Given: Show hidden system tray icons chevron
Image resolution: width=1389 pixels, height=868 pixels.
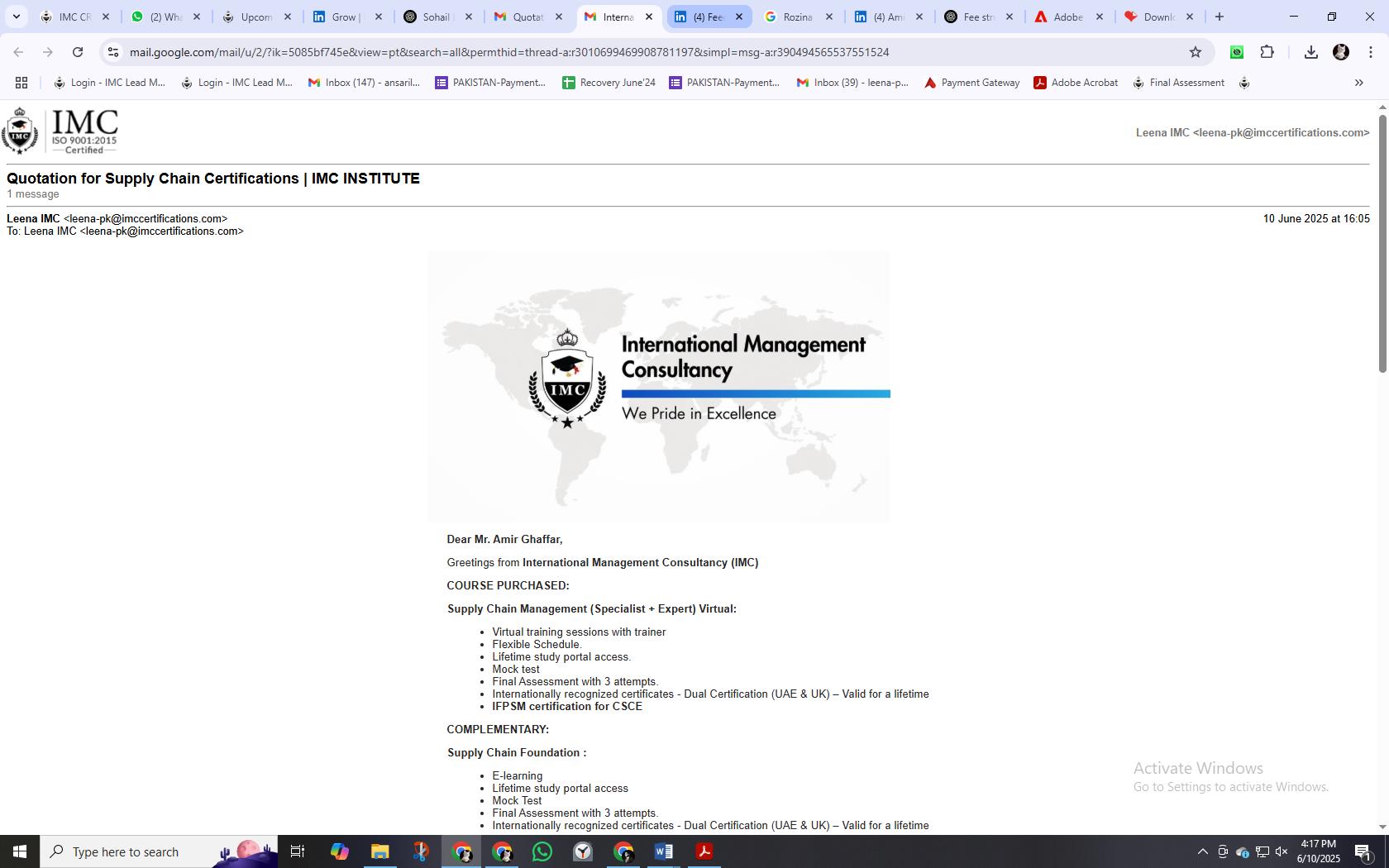Looking at the screenshot, I should (1203, 852).
